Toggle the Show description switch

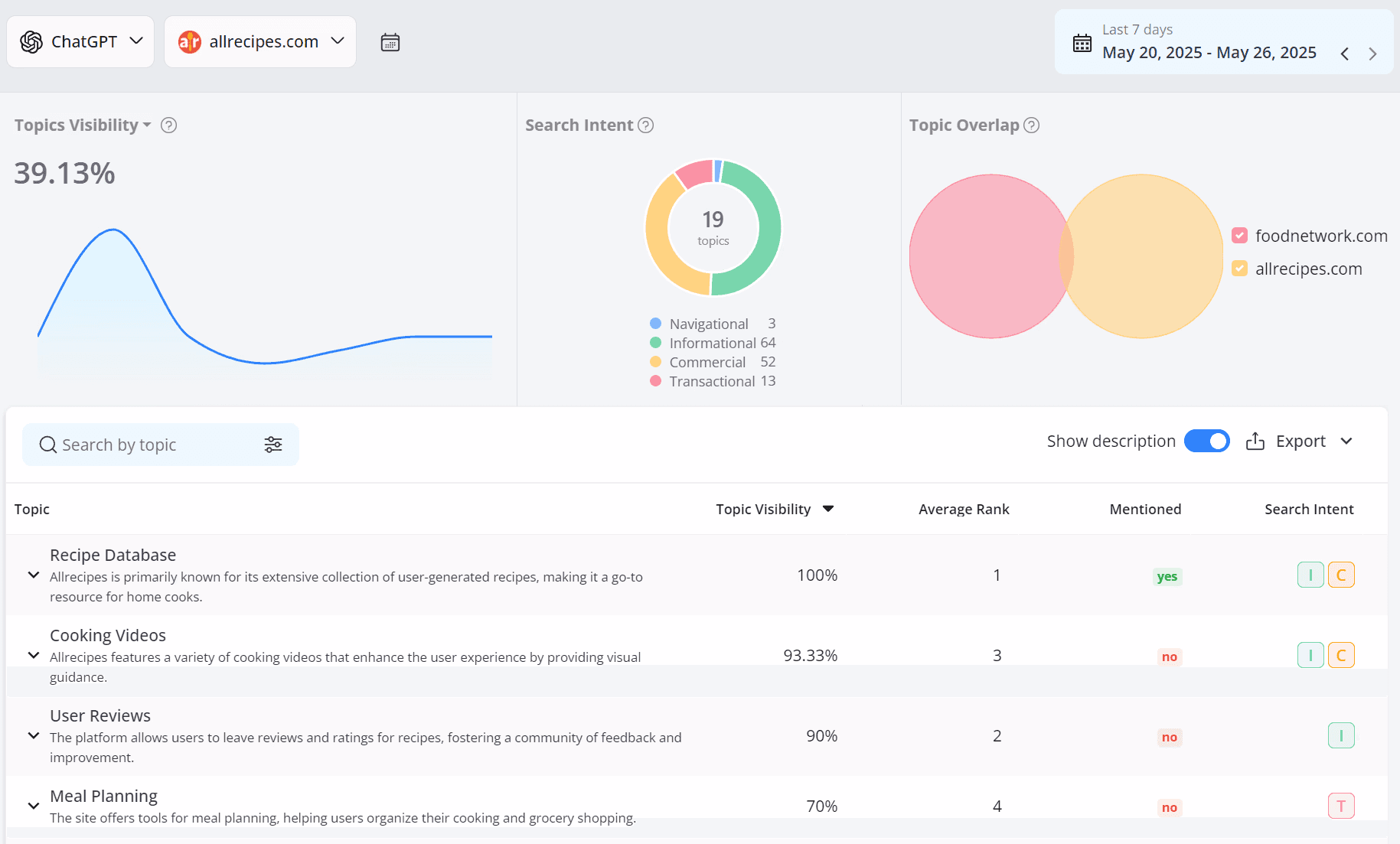pos(1206,442)
